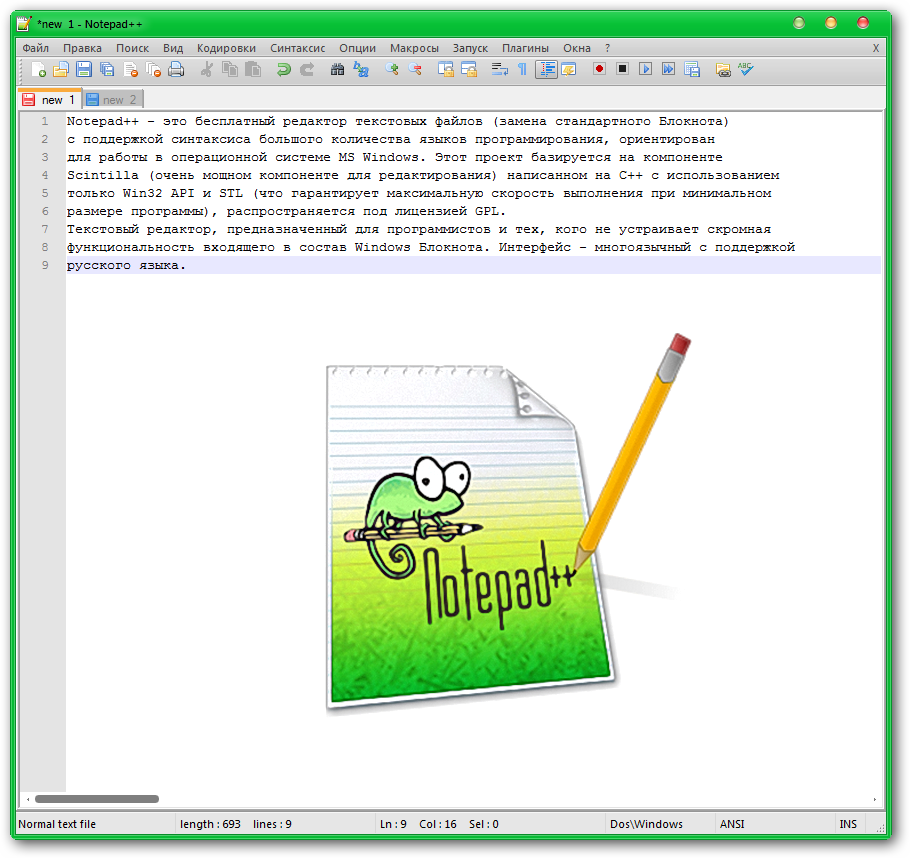The width and height of the screenshot is (910, 858).
Task: Click 'Normal text file' in the status bar
Action: 57,824
